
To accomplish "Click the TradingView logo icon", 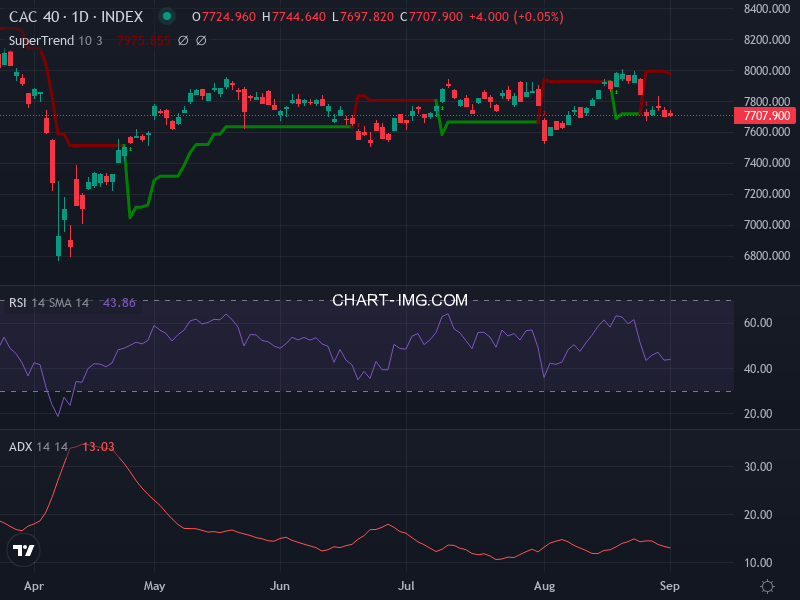I will 23,550.
